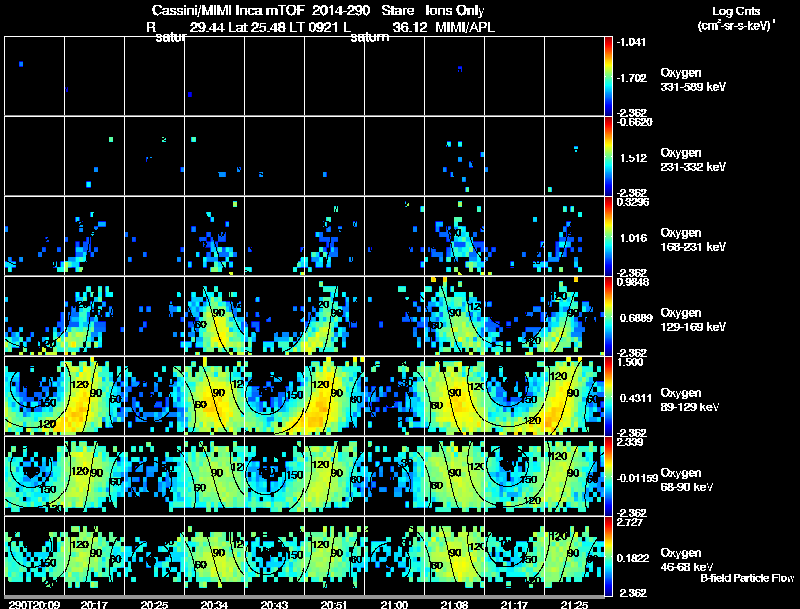Click the 21:17 time axis label
The image size is (800, 609).
point(514,604)
